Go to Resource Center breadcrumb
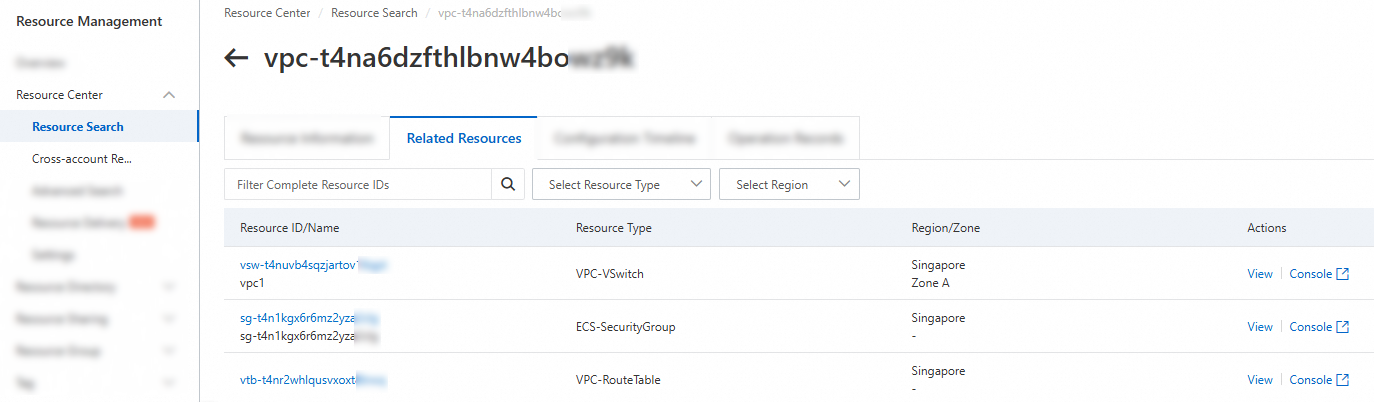Screen dimensions: 1374x402 click(266, 13)
